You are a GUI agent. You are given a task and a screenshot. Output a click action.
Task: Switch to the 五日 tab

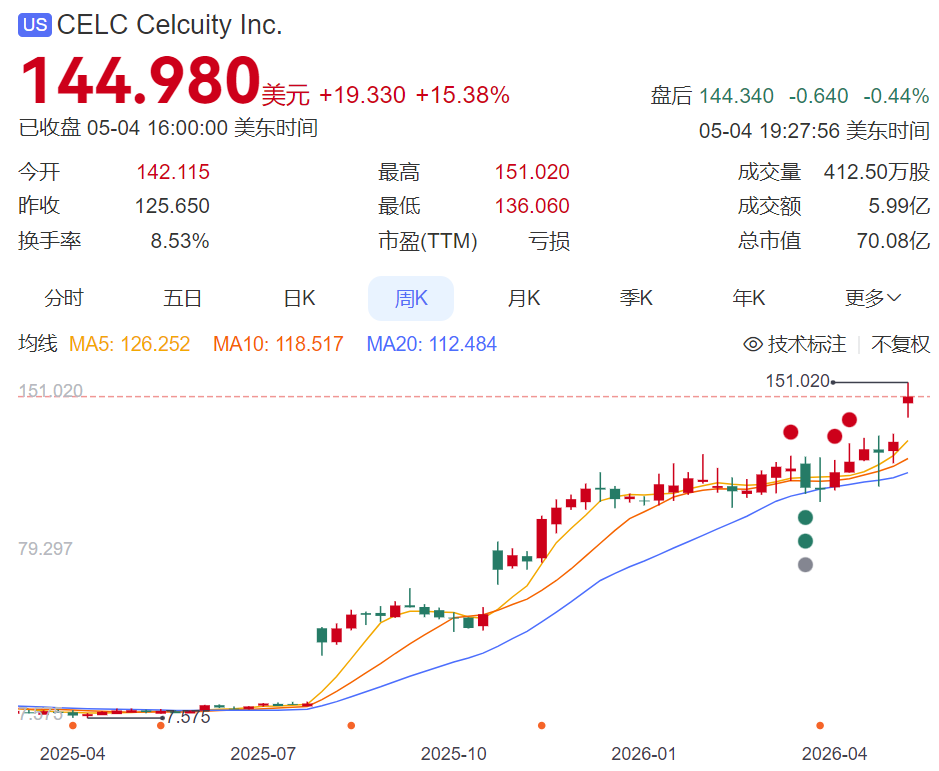coord(183,298)
